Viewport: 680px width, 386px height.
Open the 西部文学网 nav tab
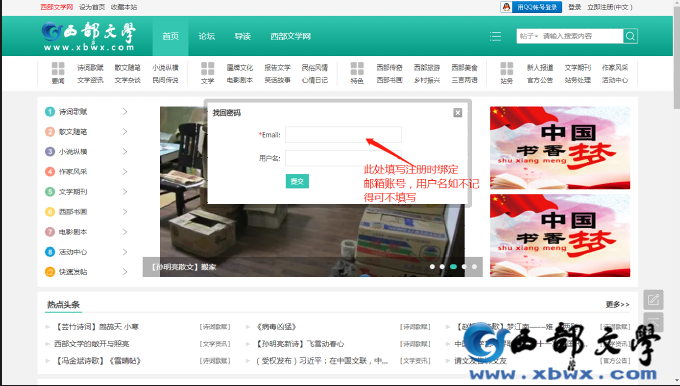click(x=291, y=36)
